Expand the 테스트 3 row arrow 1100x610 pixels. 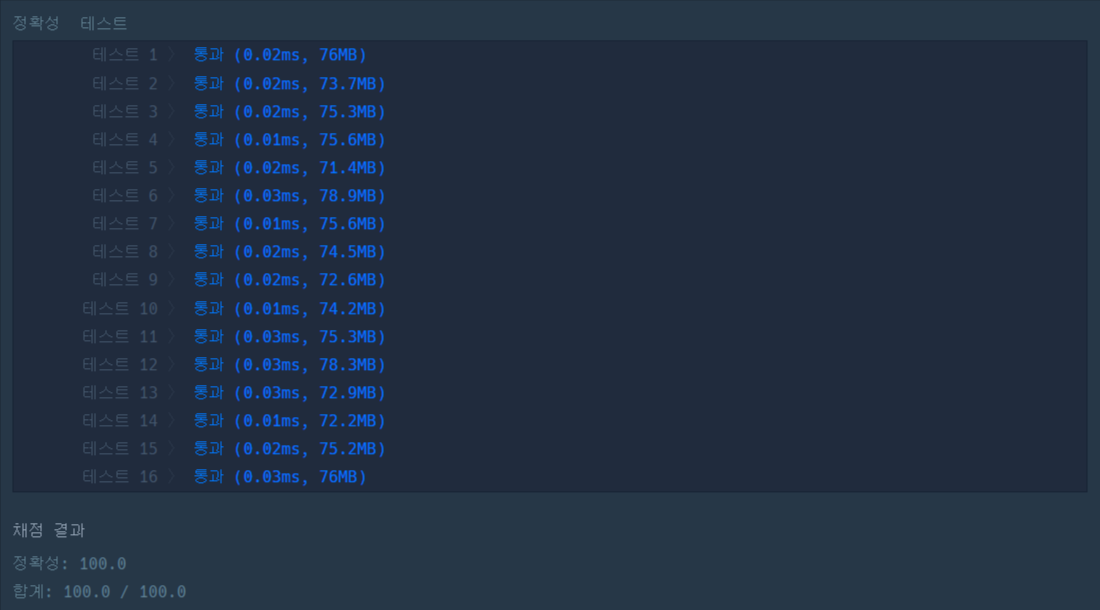pyautogui.click(x=171, y=111)
